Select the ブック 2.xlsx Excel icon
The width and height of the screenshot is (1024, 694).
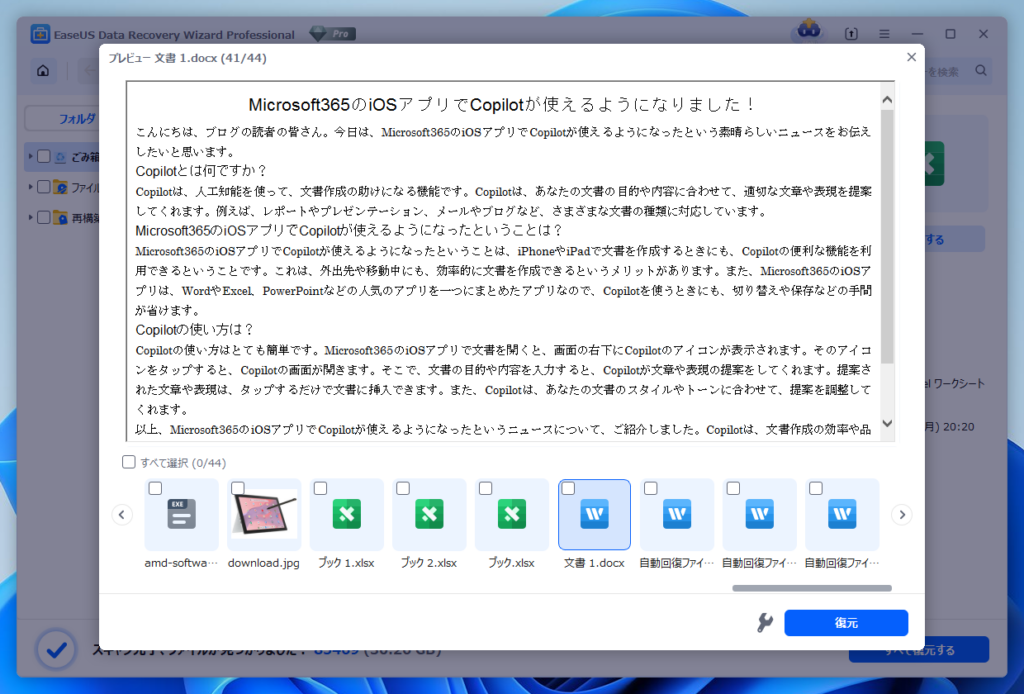coord(429,514)
